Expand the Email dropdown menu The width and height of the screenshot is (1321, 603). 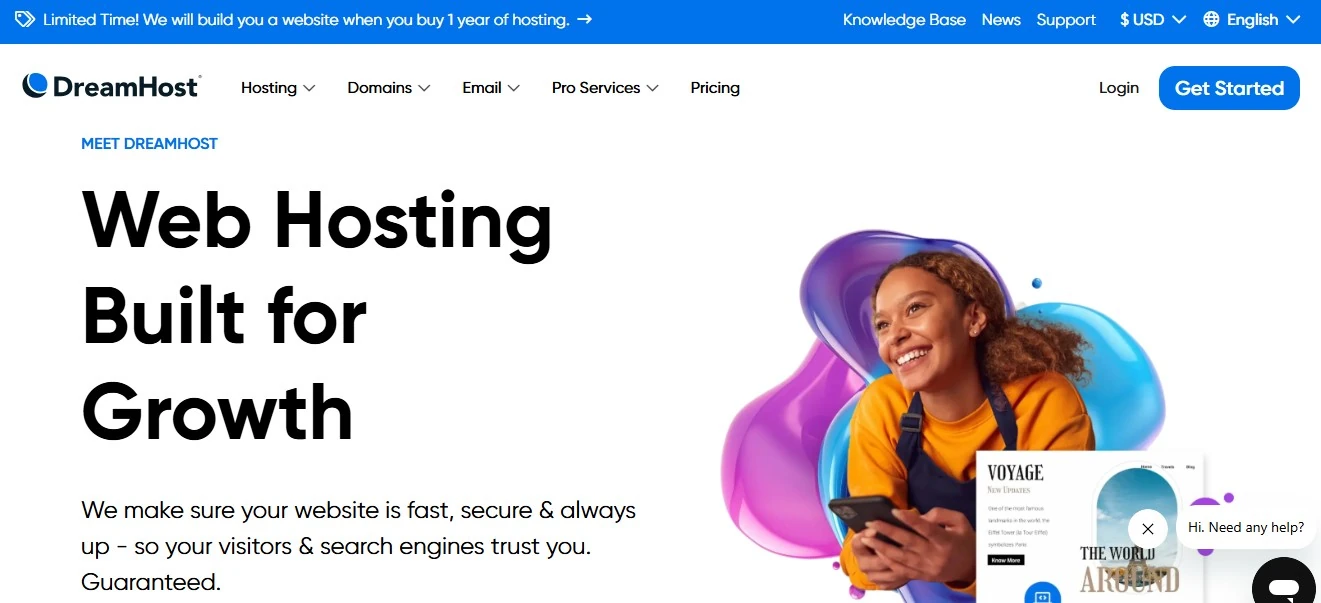point(491,88)
